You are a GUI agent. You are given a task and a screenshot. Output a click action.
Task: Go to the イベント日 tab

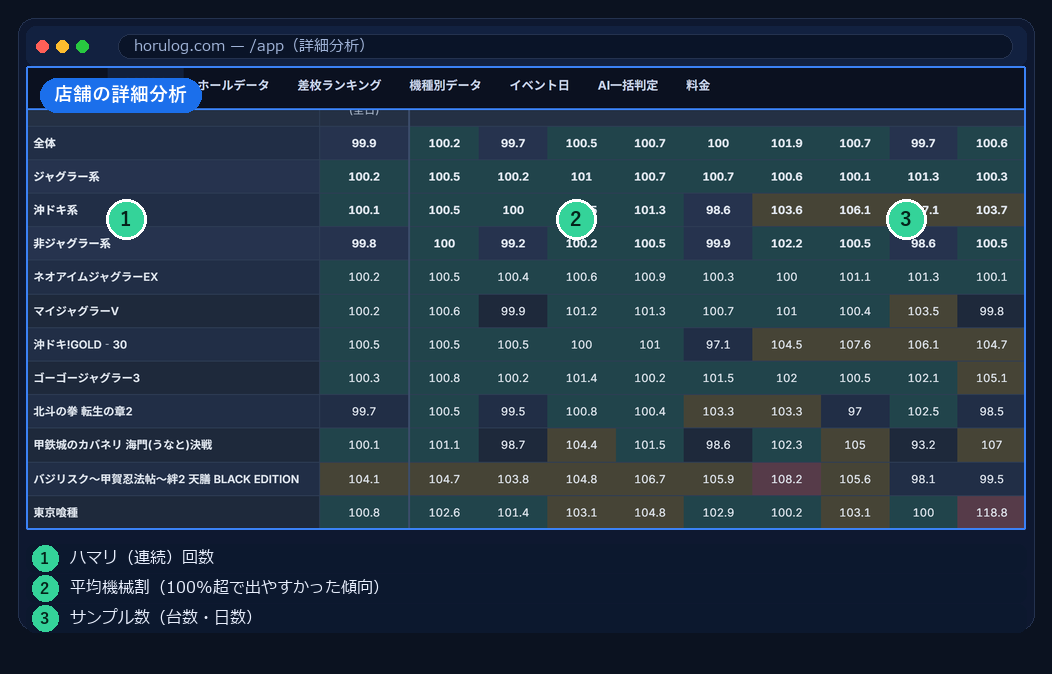[539, 86]
